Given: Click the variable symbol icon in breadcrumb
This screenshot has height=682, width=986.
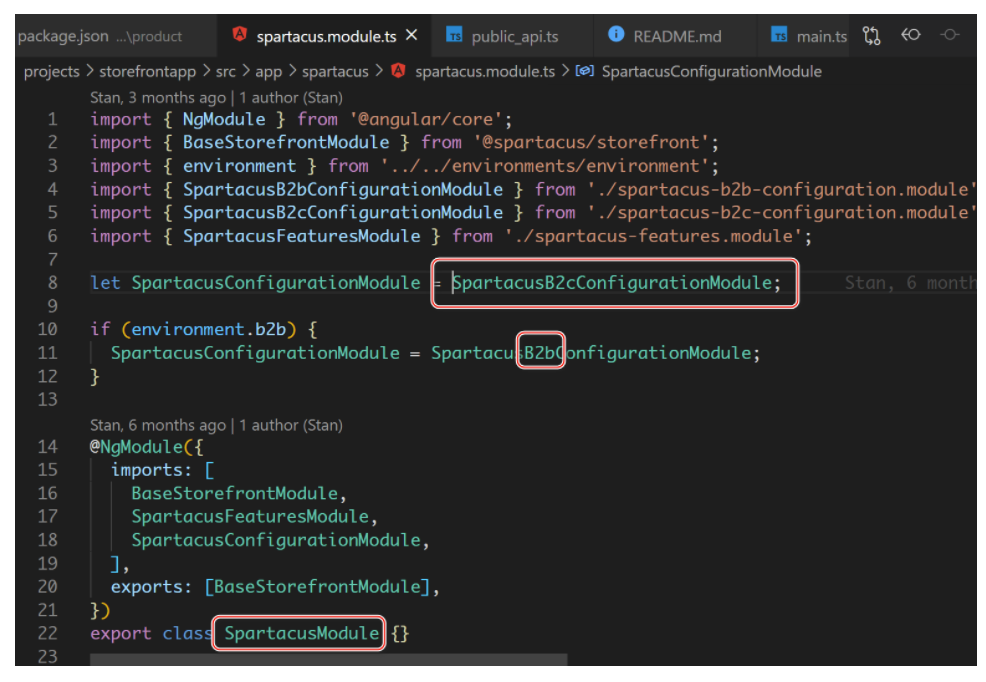Looking at the screenshot, I should point(585,70).
